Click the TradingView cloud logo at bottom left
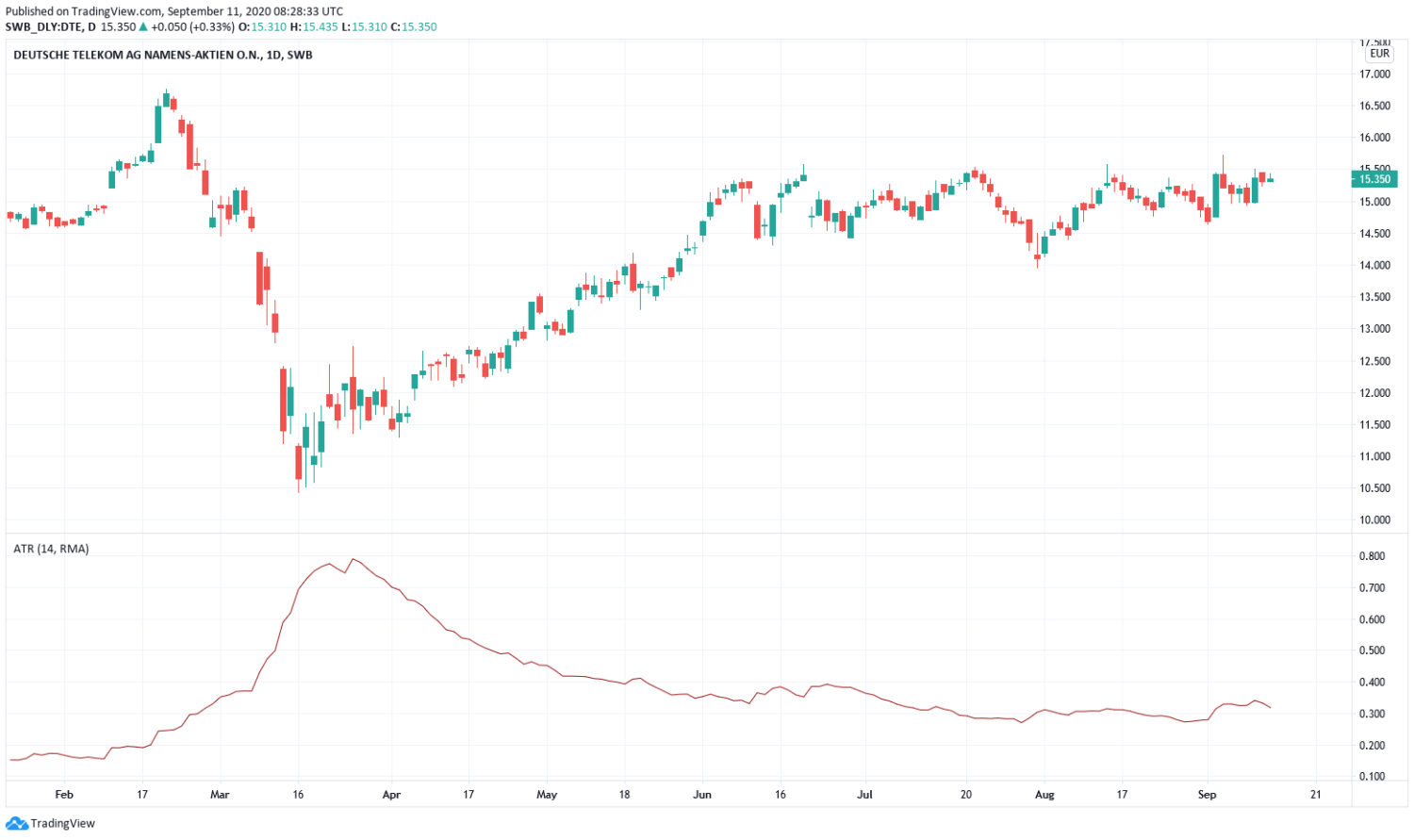Screen dimensions: 1414x840 [16, 825]
